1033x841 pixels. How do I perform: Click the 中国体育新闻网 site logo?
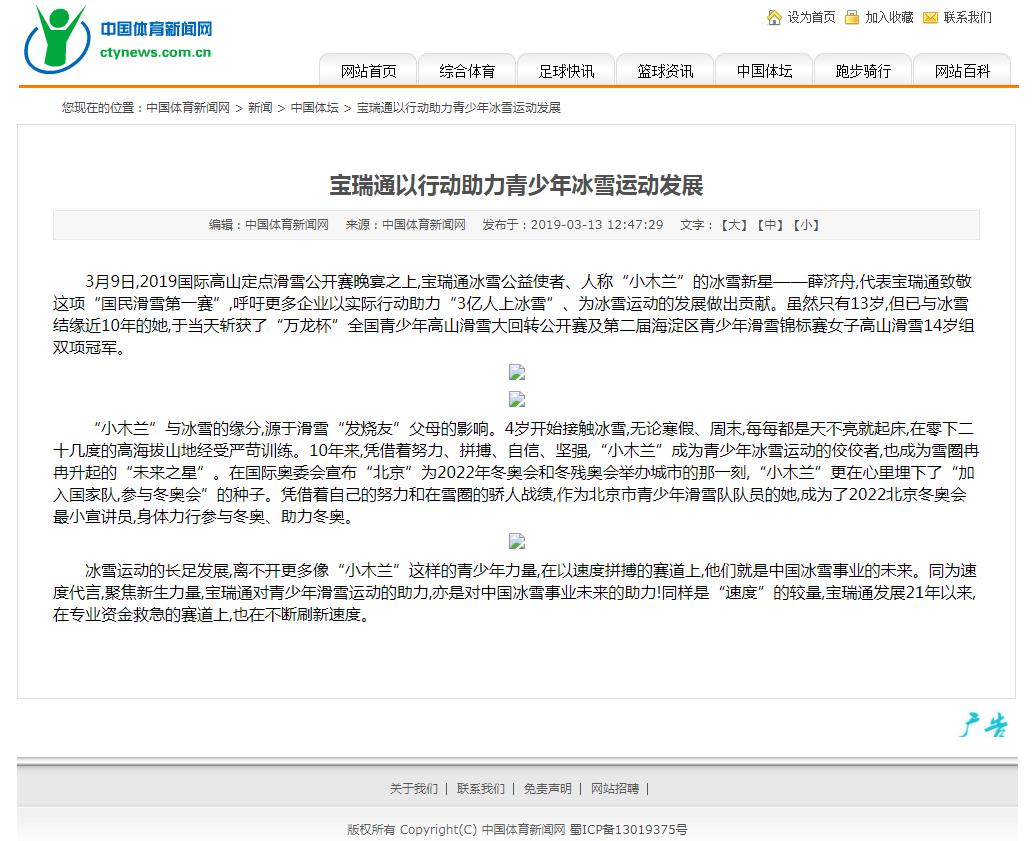point(119,40)
